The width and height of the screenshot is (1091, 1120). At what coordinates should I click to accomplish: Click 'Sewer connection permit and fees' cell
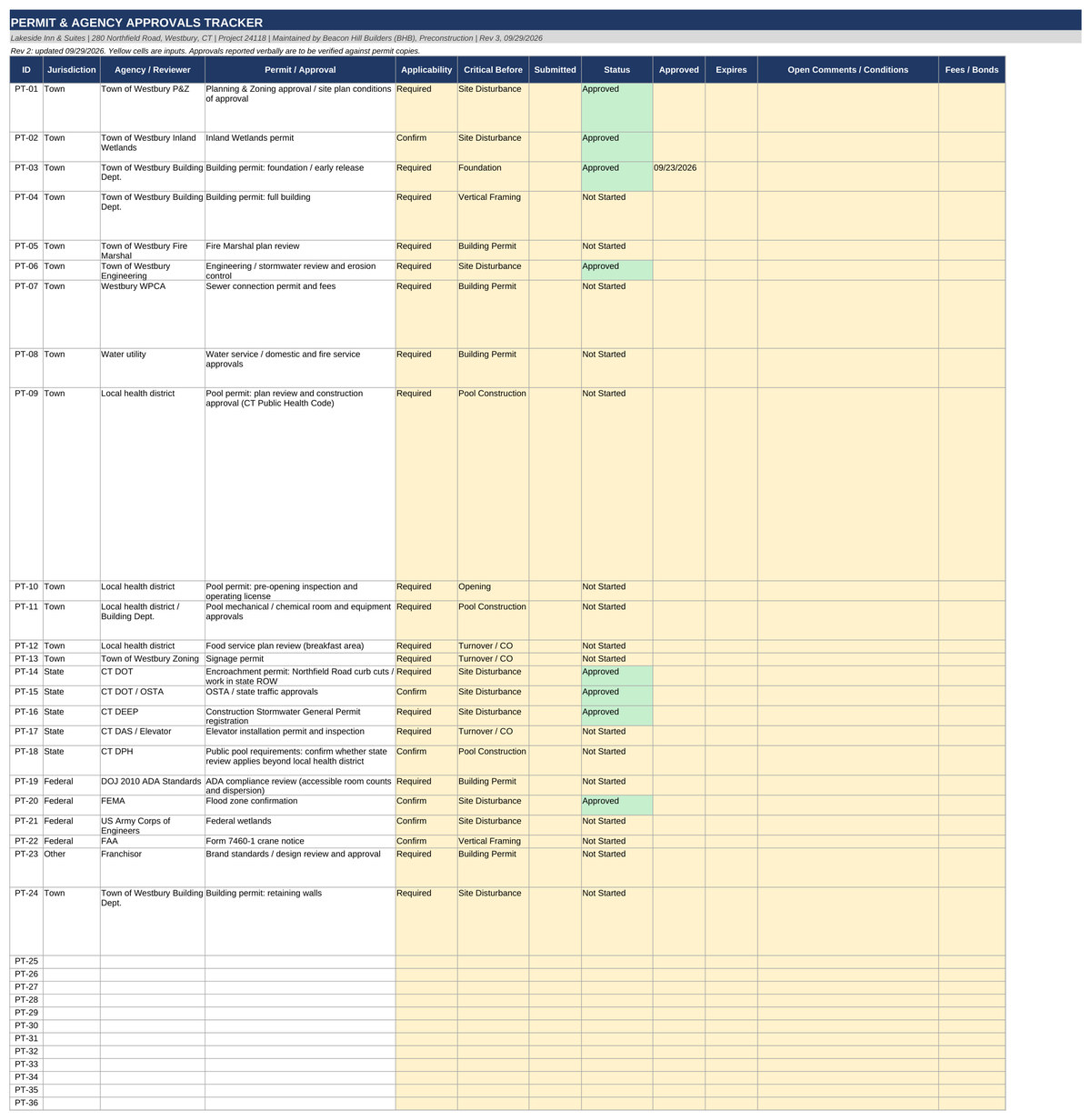(x=300, y=315)
